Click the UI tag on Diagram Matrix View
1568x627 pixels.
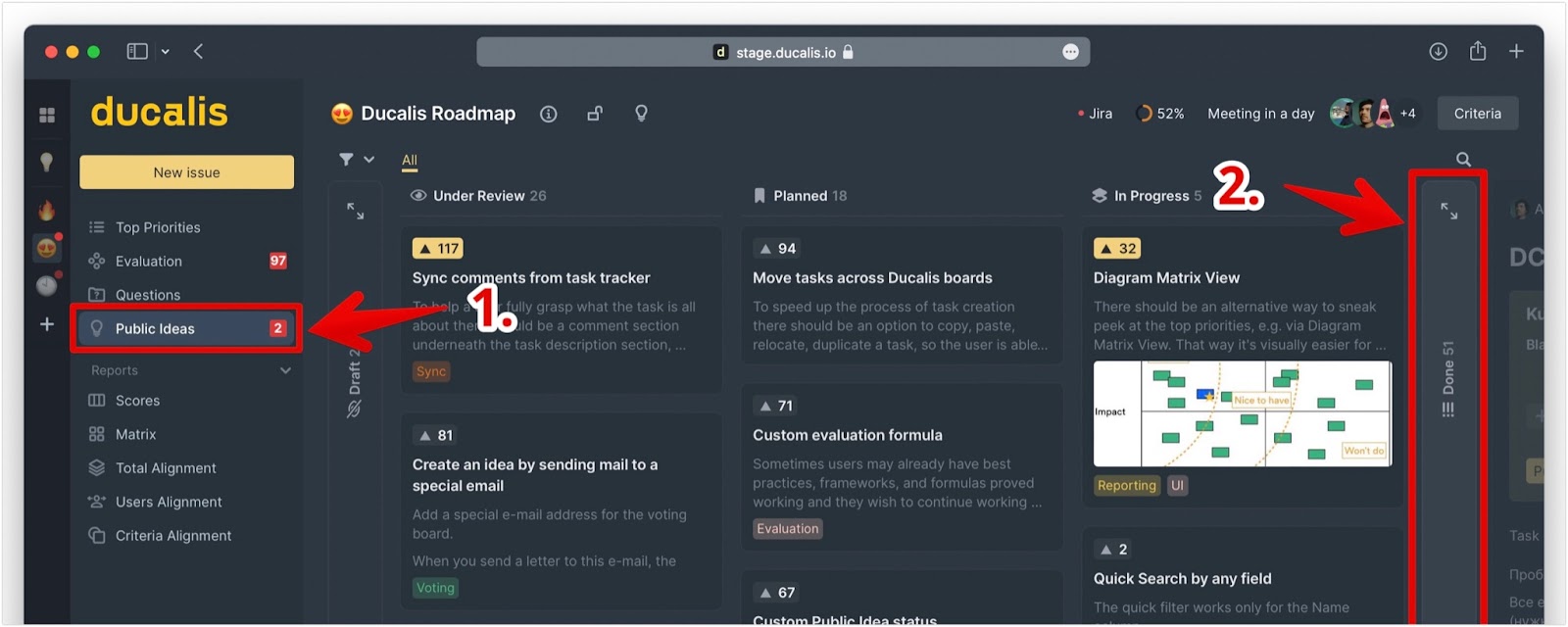1177,486
